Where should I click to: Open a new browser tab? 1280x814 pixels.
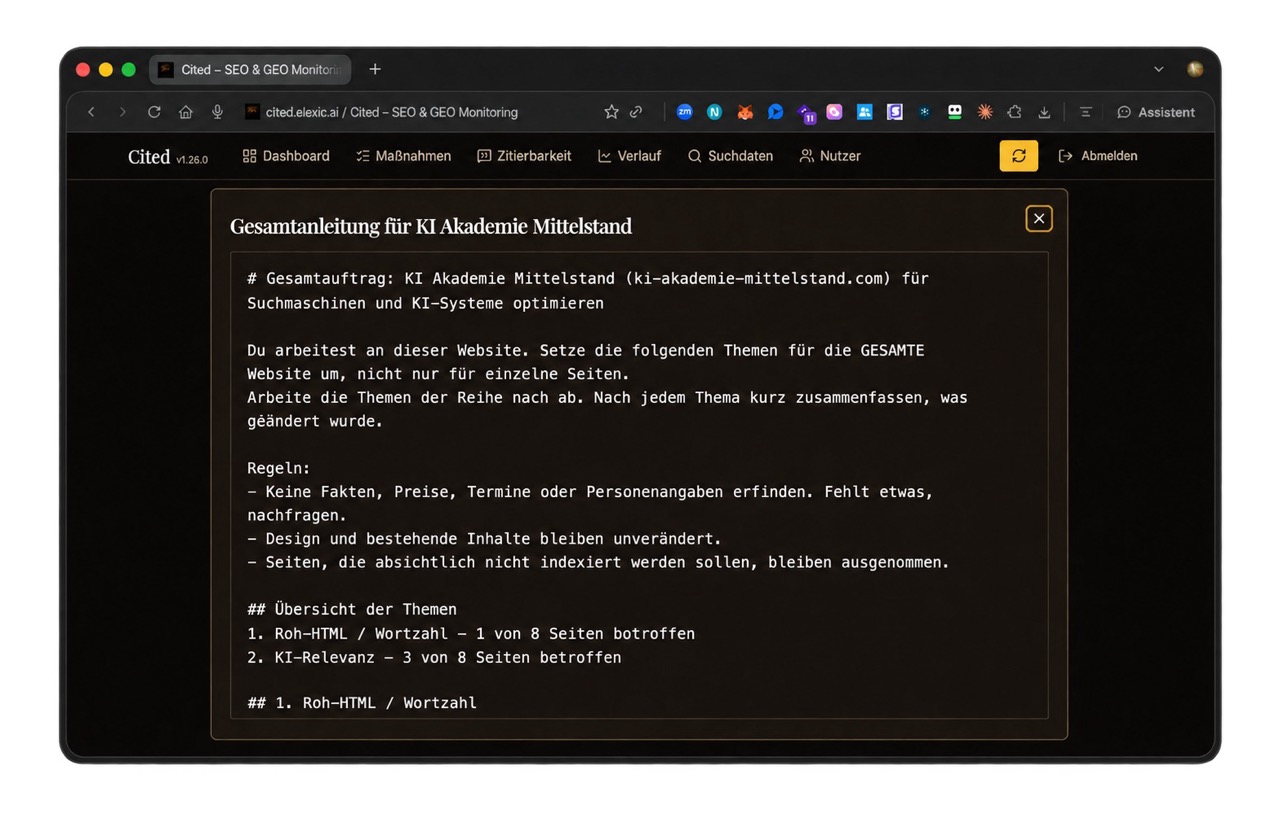pos(375,69)
